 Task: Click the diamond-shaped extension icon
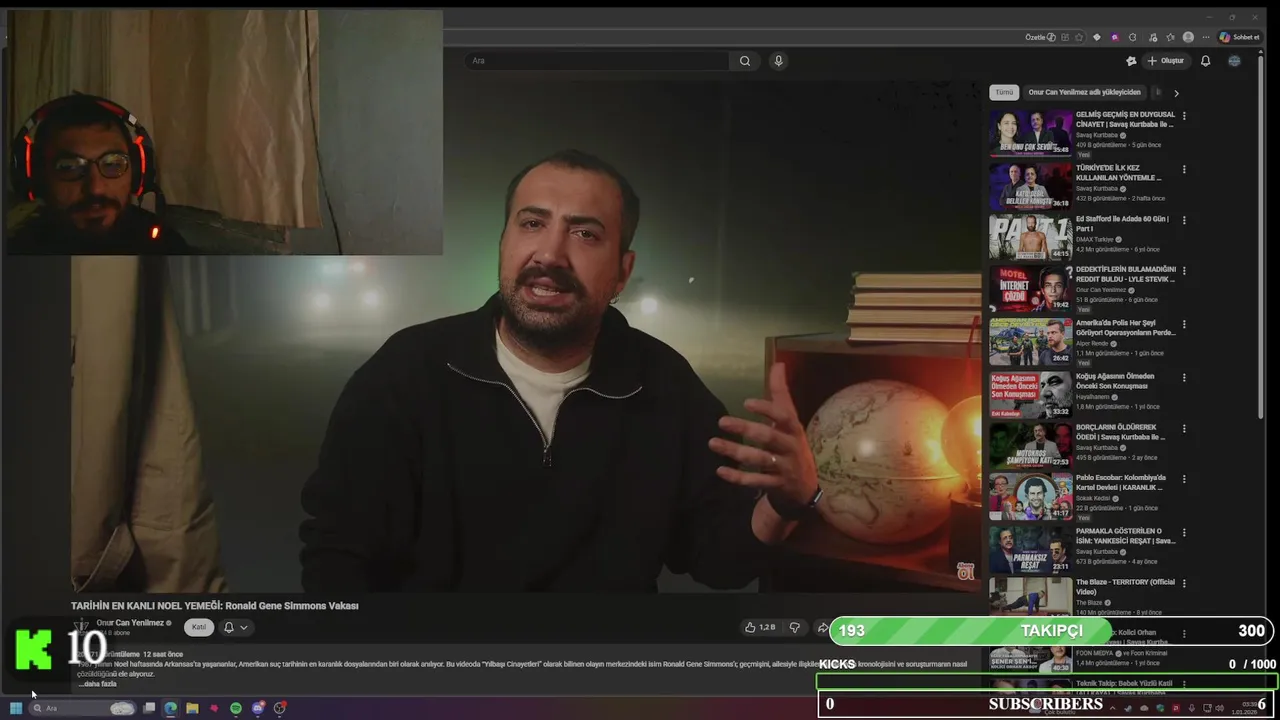1097,37
